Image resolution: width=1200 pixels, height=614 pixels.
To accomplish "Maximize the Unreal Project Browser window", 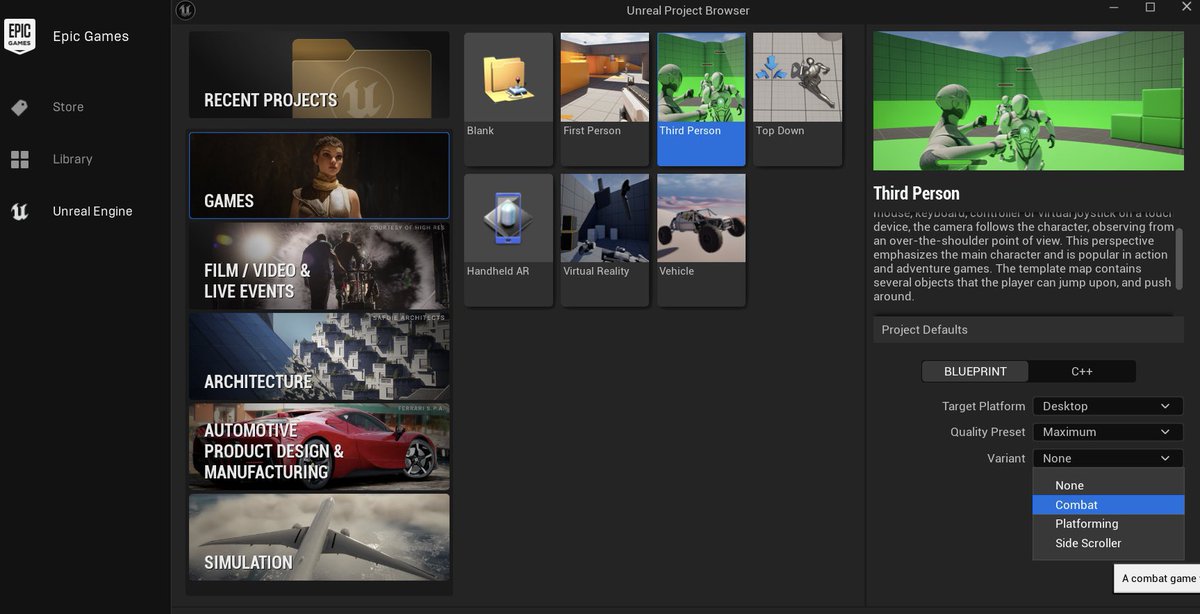I will [x=1150, y=8].
